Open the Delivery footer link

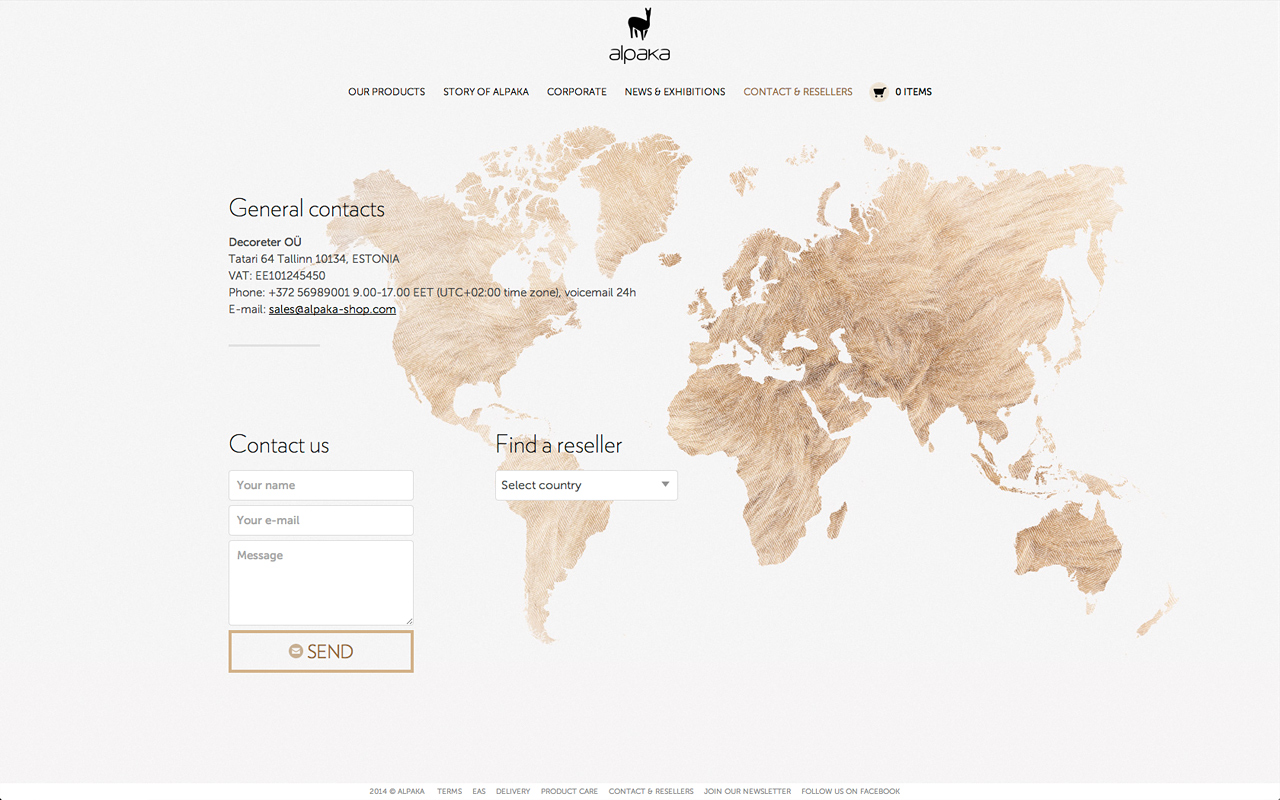pyautogui.click(x=513, y=791)
